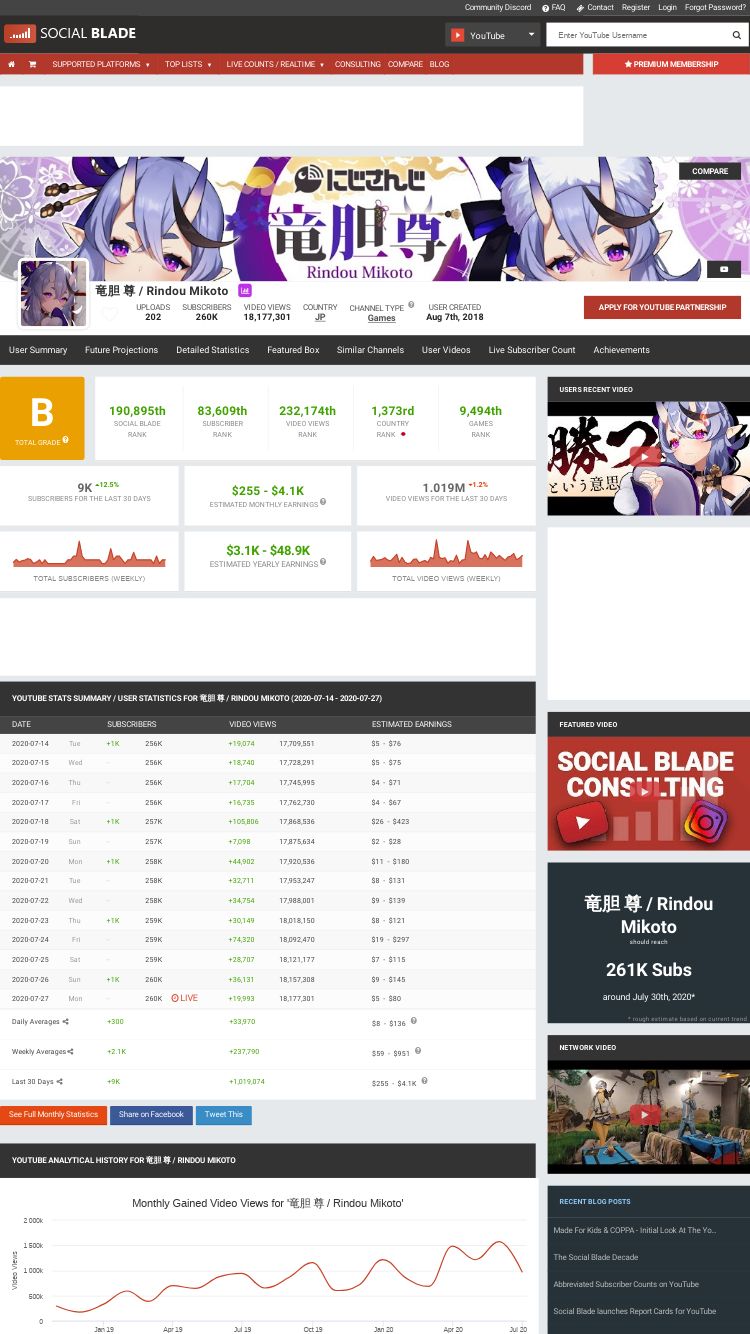Click the Total Video Views weekly sparkline
This screenshot has height=1334, width=750.
[x=446, y=553]
